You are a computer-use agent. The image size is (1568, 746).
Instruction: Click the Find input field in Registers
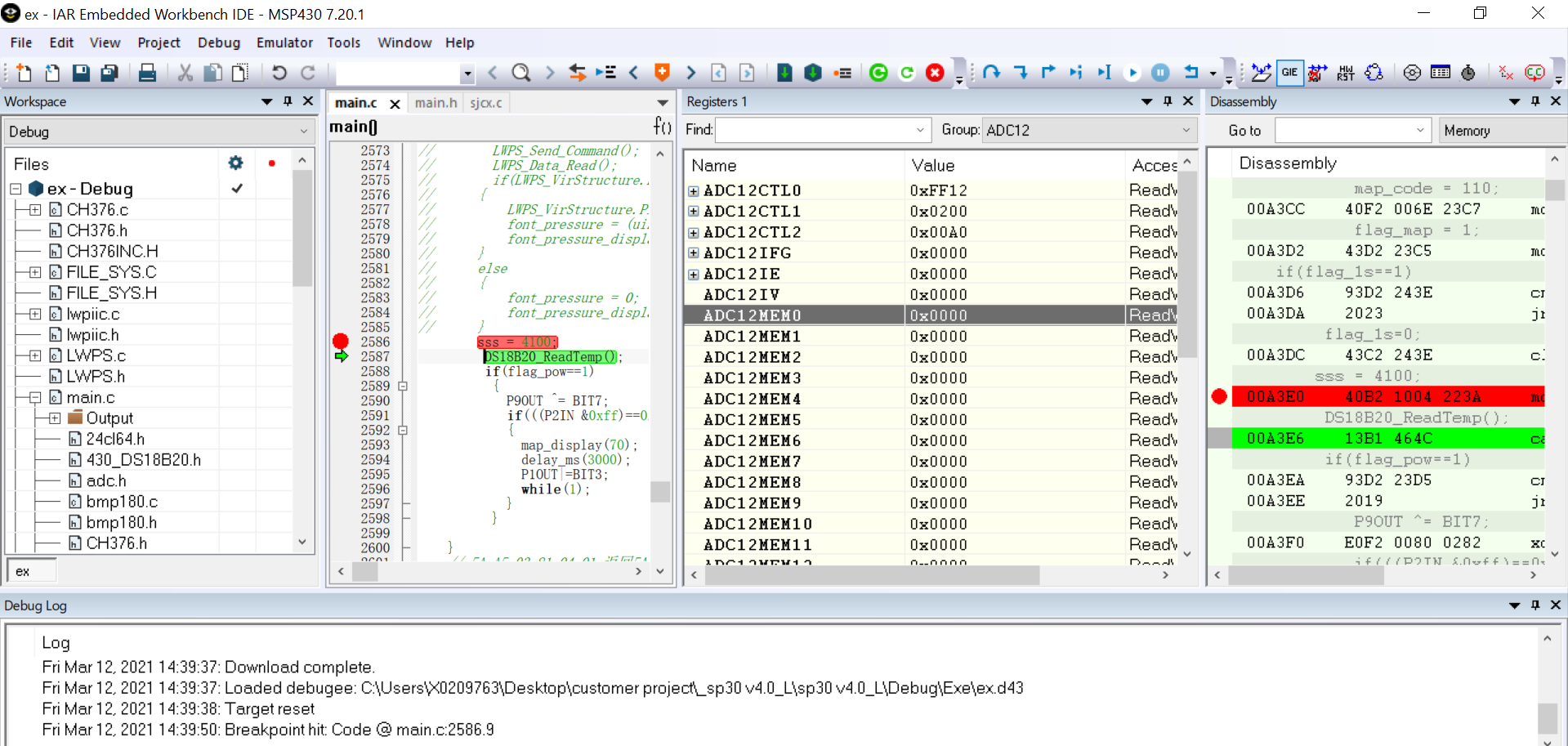click(x=814, y=130)
